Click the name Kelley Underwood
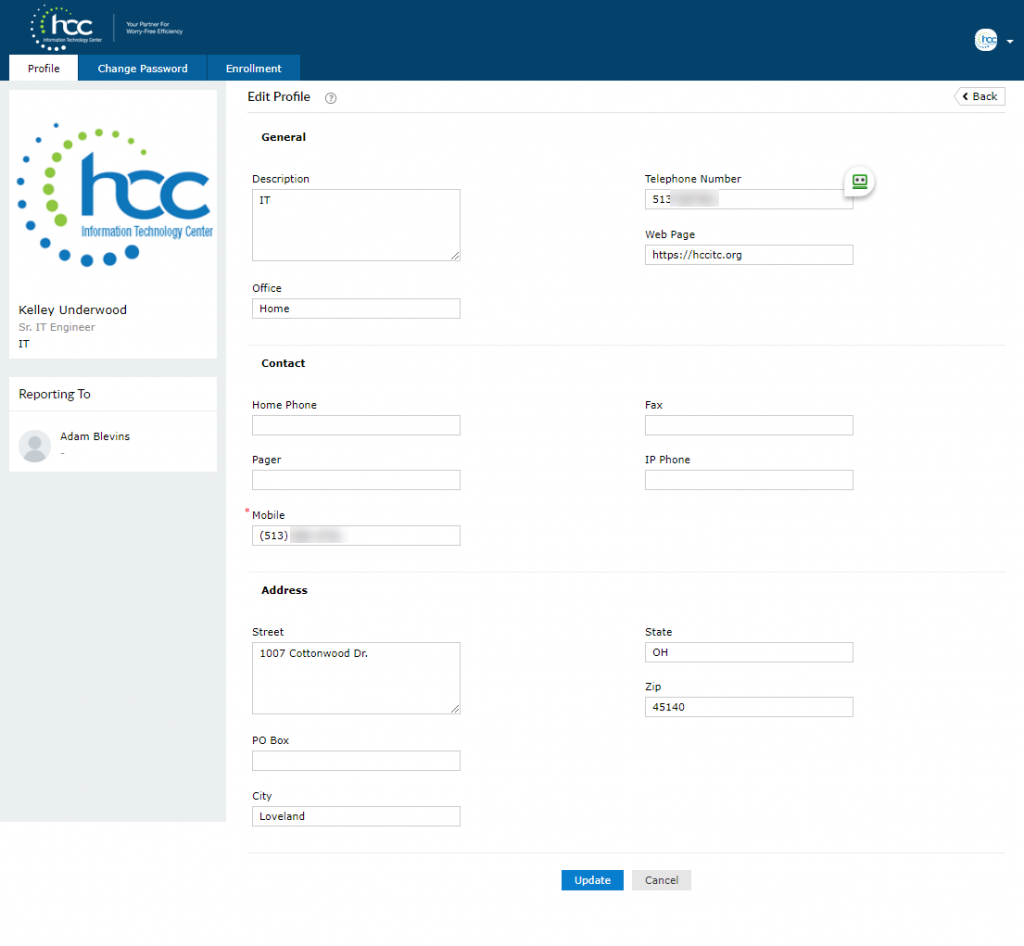The image size is (1024, 946). click(x=72, y=309)
